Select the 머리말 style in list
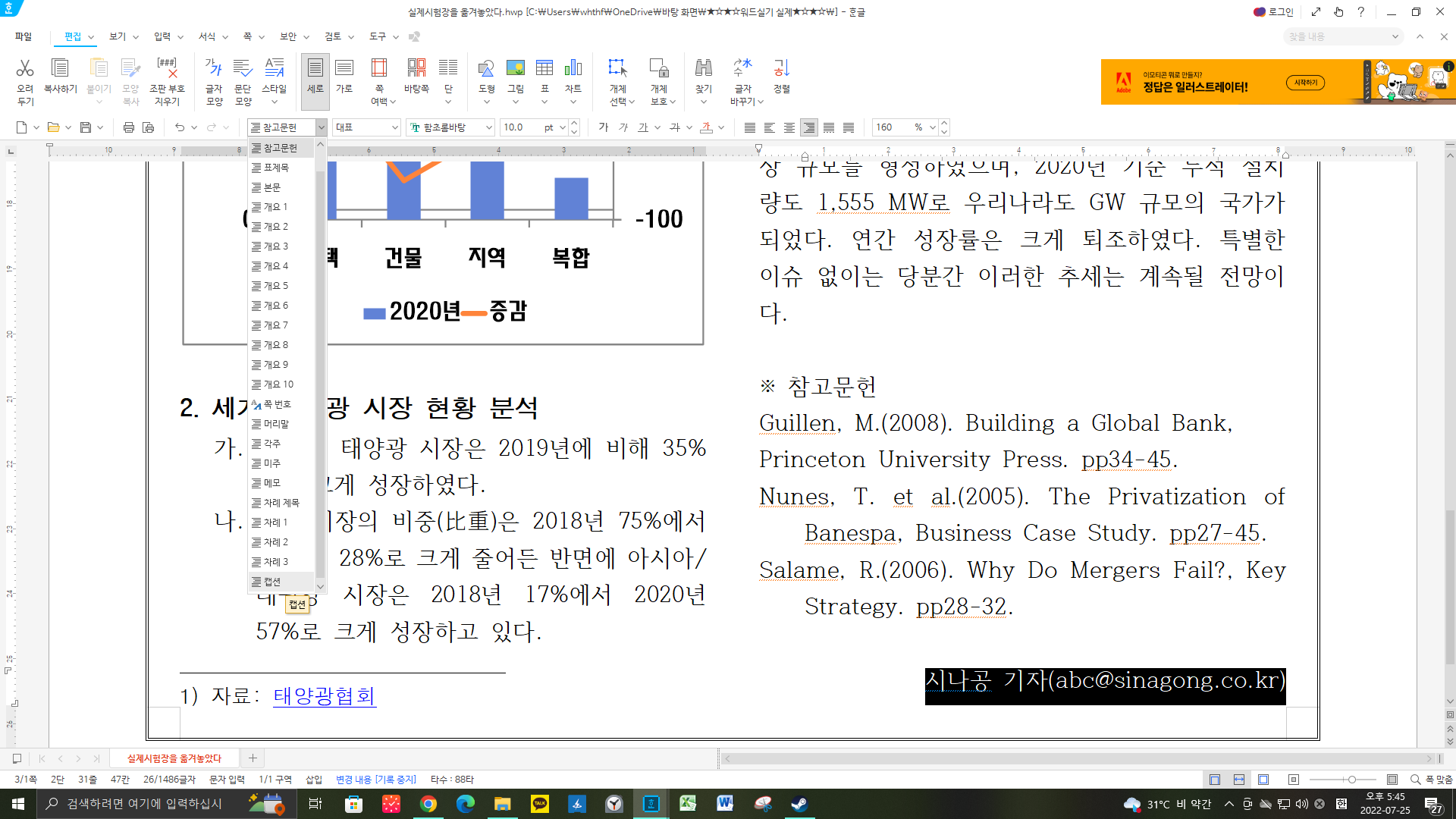1456x819 pixels. 281,424
